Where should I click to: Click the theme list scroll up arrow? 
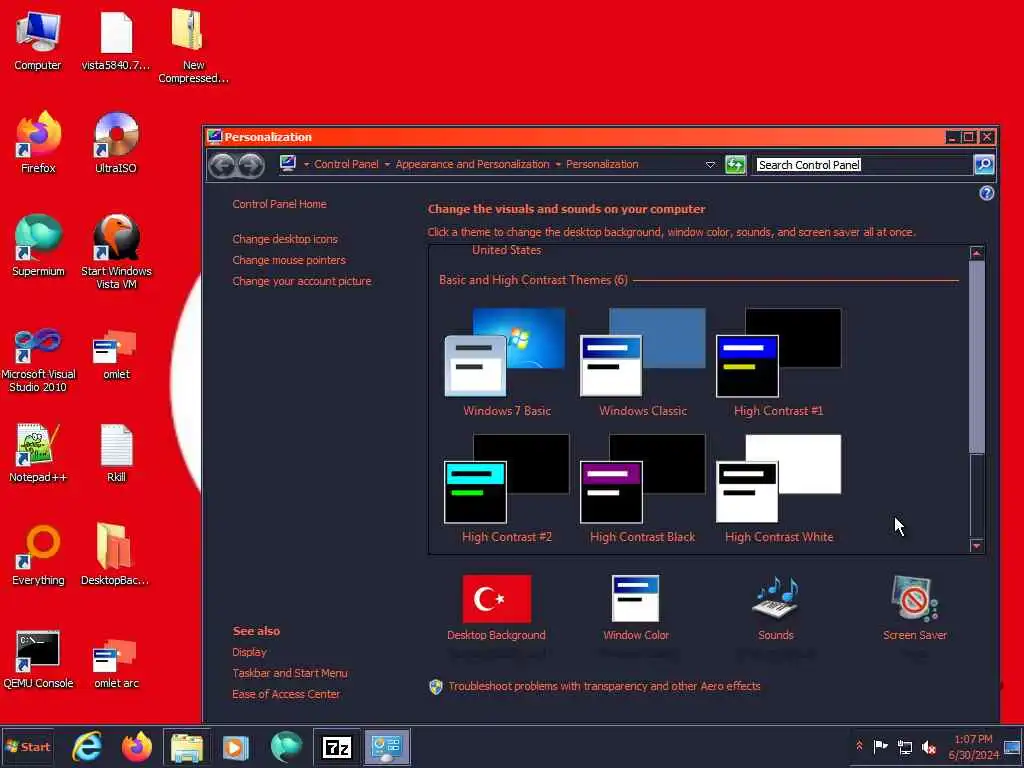tap(976, 253)
